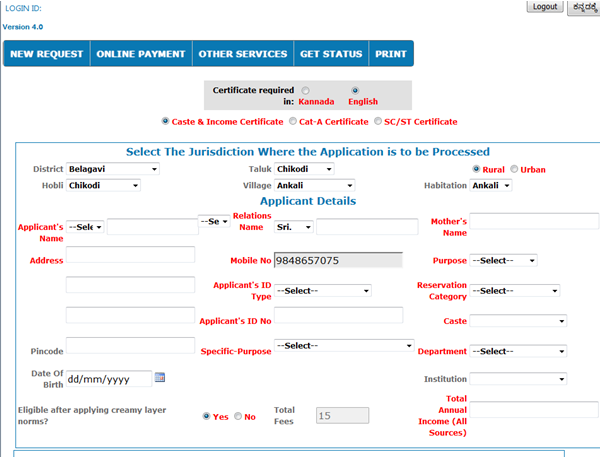Select English certificate language radio button
Image resolution: width=604 pixels, height=458 pixels.
coord(355,91)
